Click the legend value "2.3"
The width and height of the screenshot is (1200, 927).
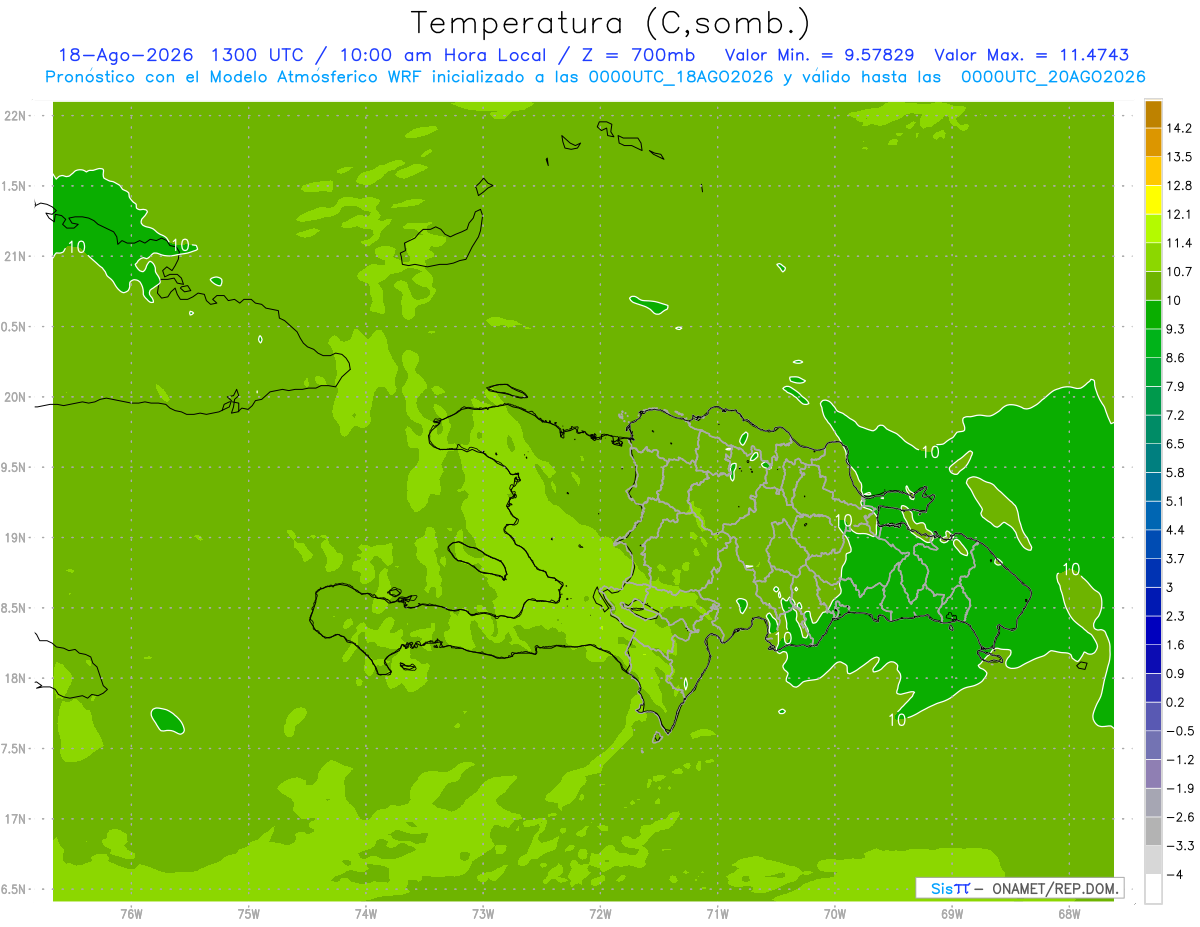point(1177,616)
